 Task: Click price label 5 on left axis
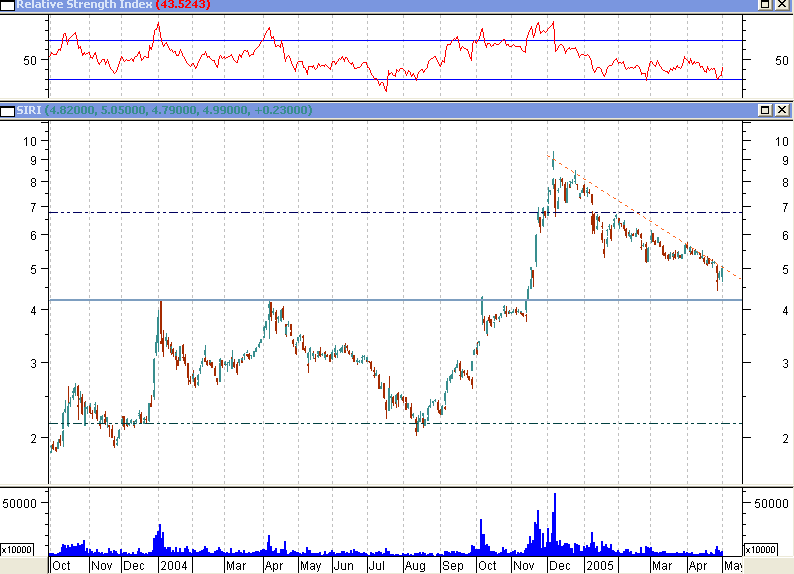click(x=33, y=269)
